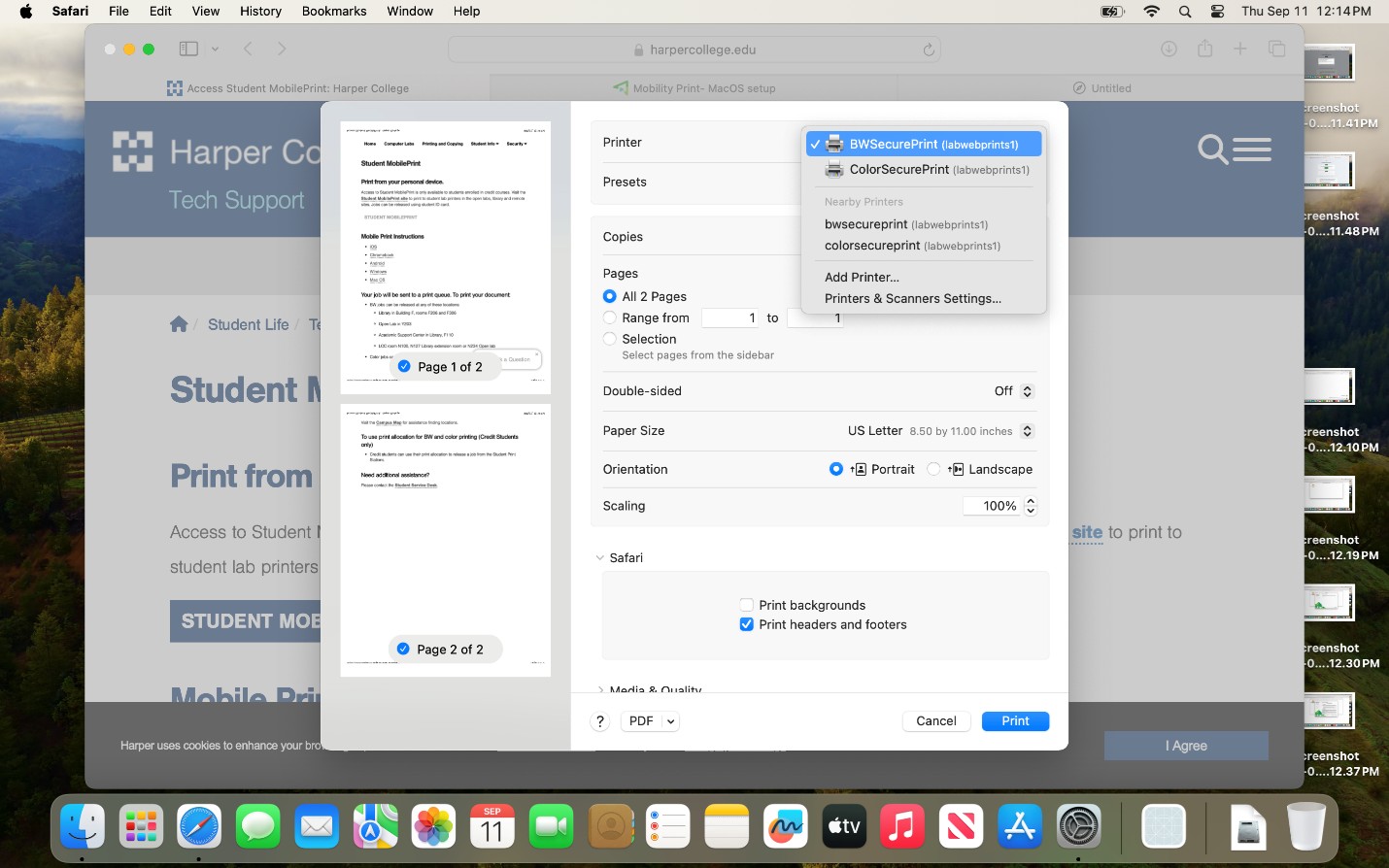Reload the harpercollege.edu page
Viewport: 1389px width, 868px height.
[928, 48]
